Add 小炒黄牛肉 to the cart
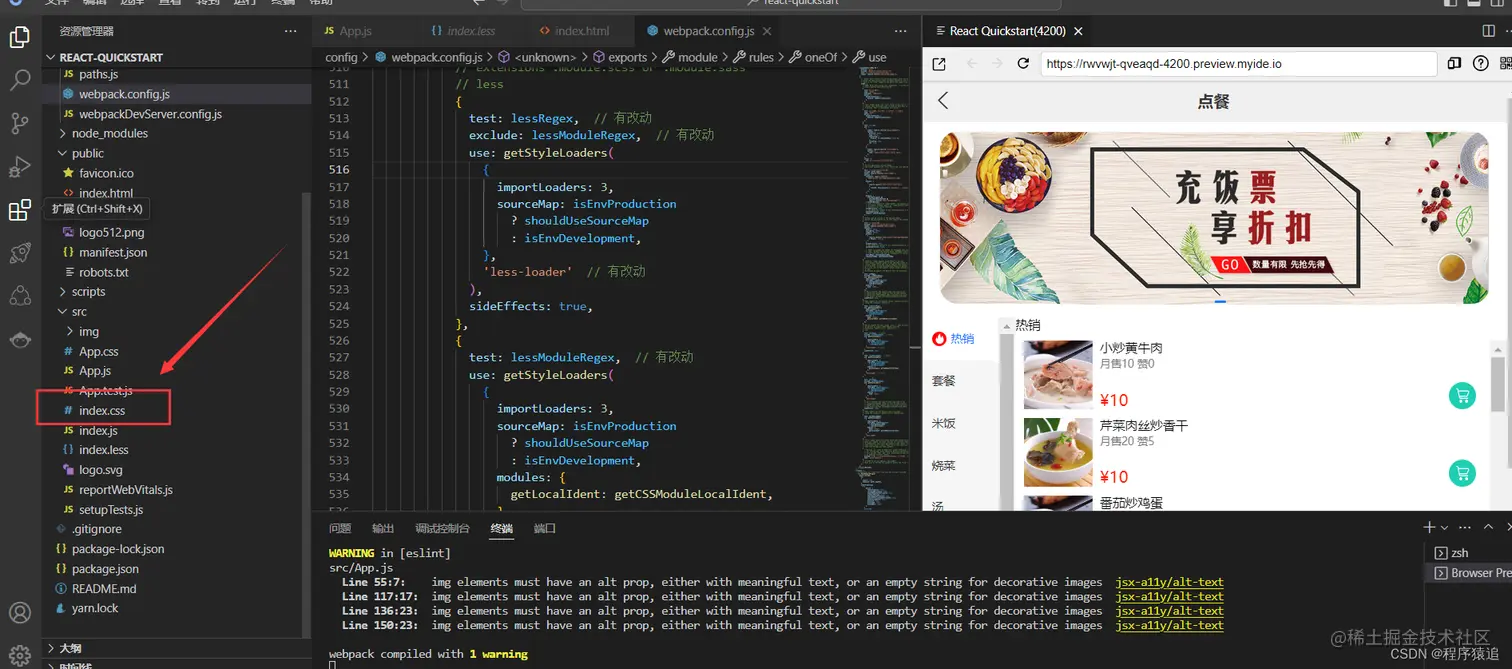The width and height of the screenshot is (1512, 669). coord(1462,396)
